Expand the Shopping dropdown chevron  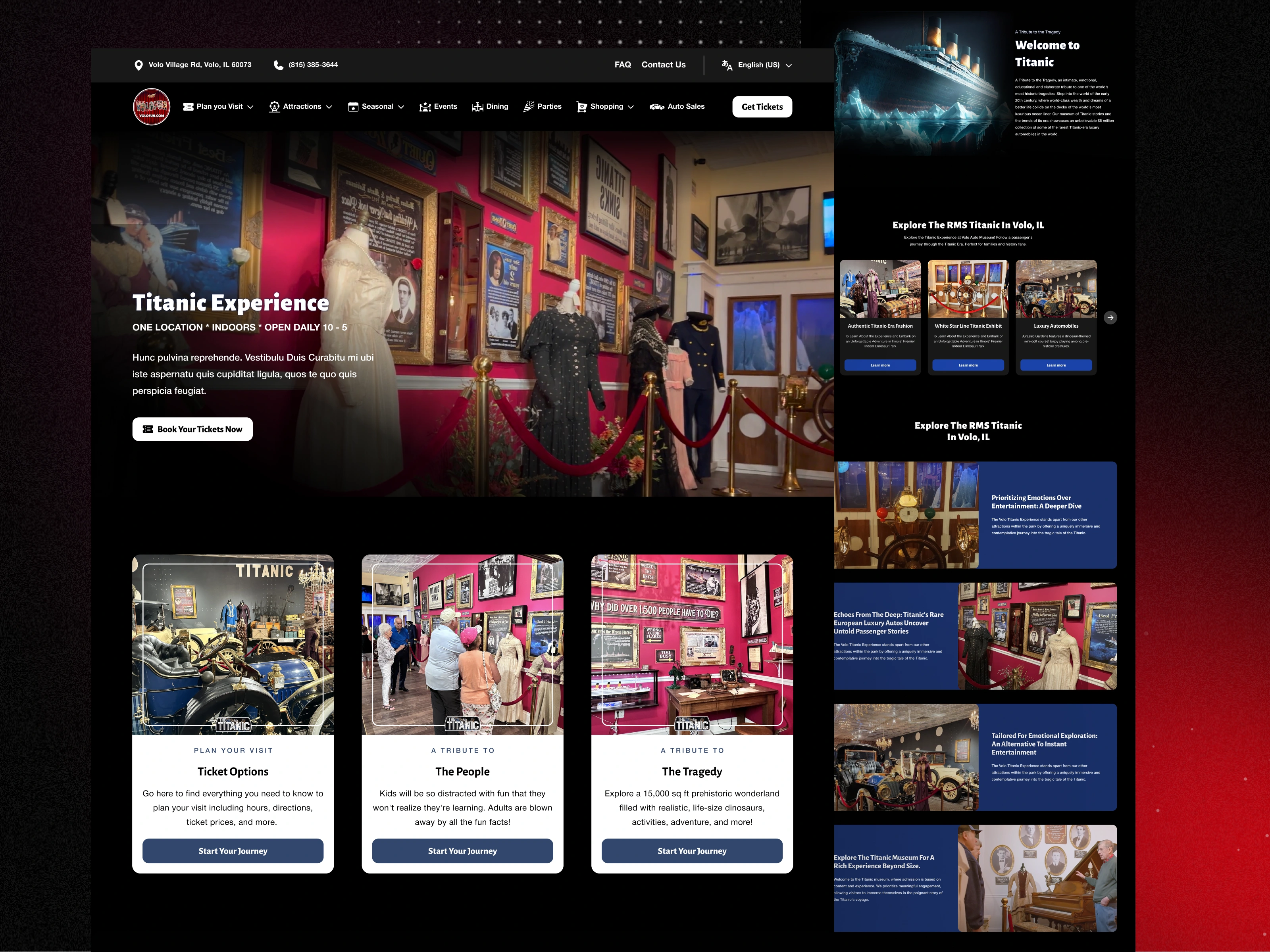pyautogui.click(x=630, y=107)
